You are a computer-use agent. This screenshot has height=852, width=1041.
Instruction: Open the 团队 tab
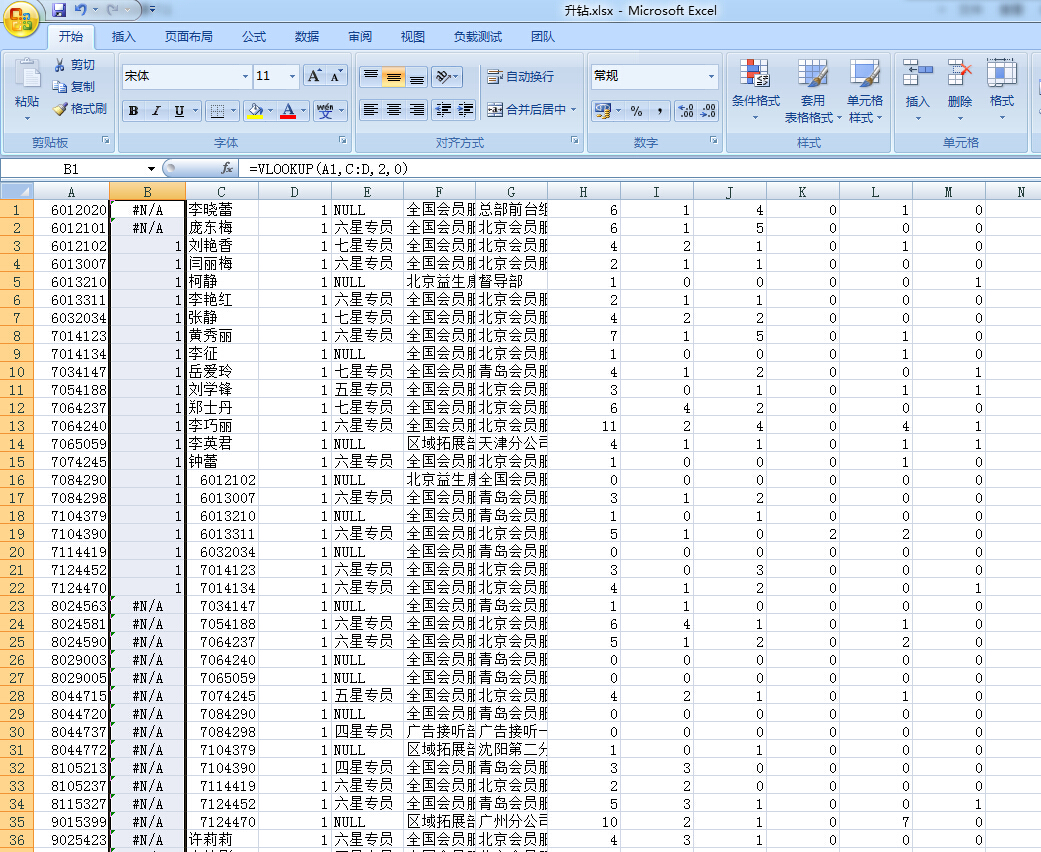point(542,37)
